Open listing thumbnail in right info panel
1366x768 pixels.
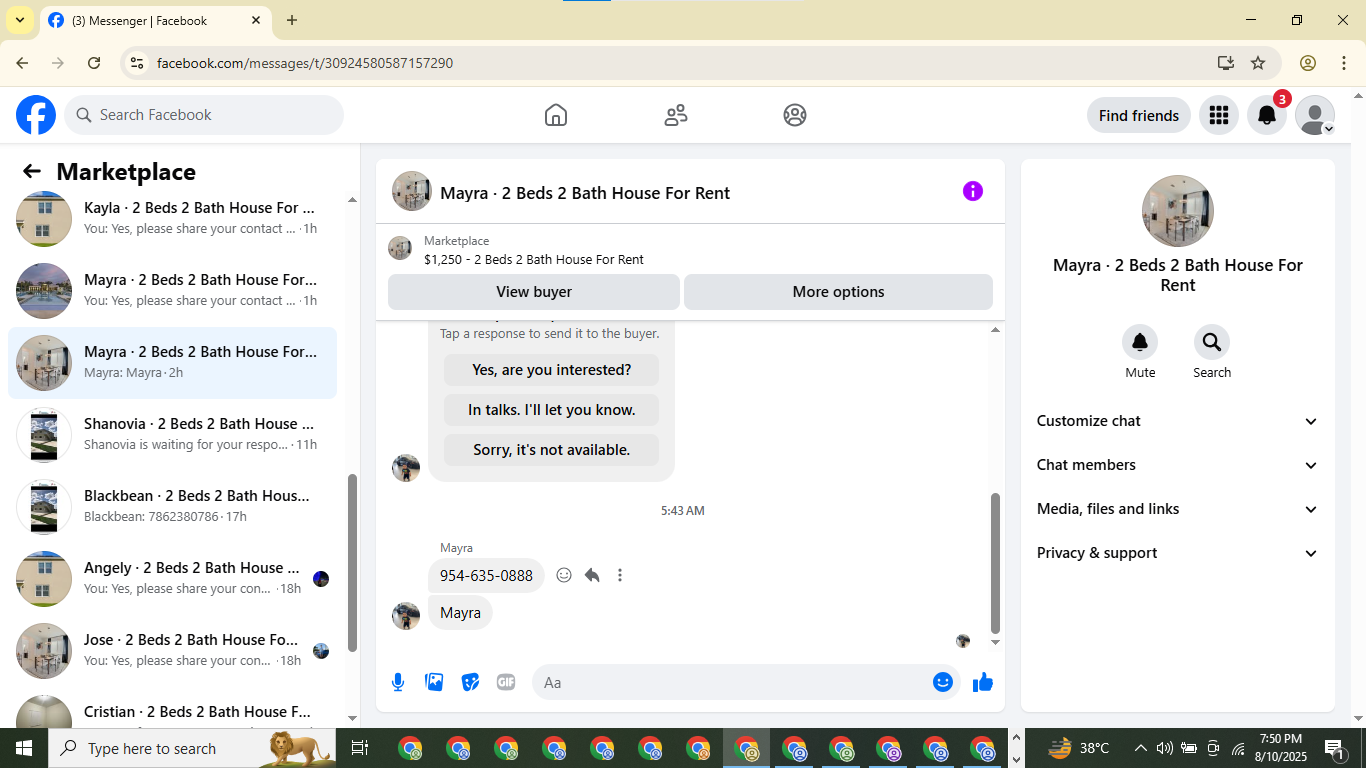1178,211
